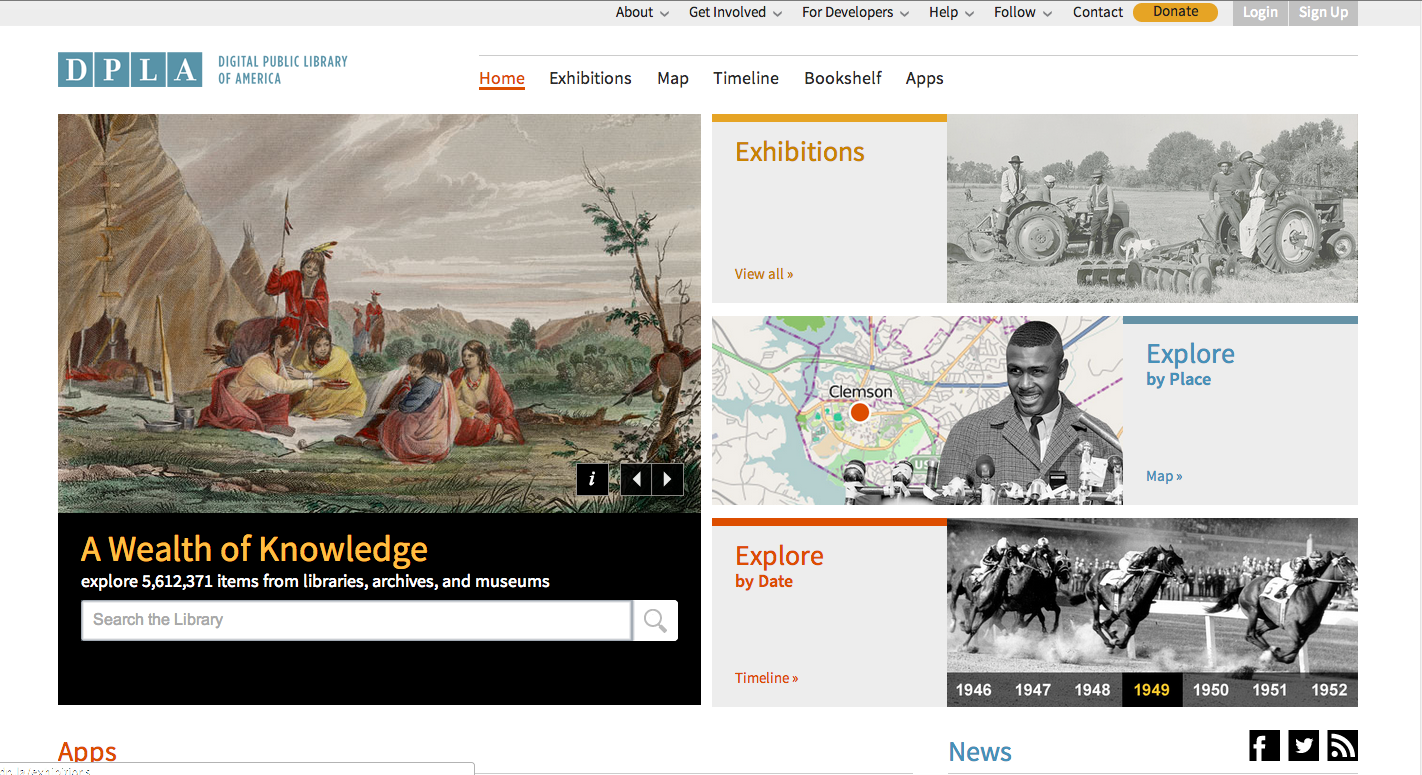Open the Apps section heading
The height and width of the screenshot is (775, 1422).
coord(88,752)
